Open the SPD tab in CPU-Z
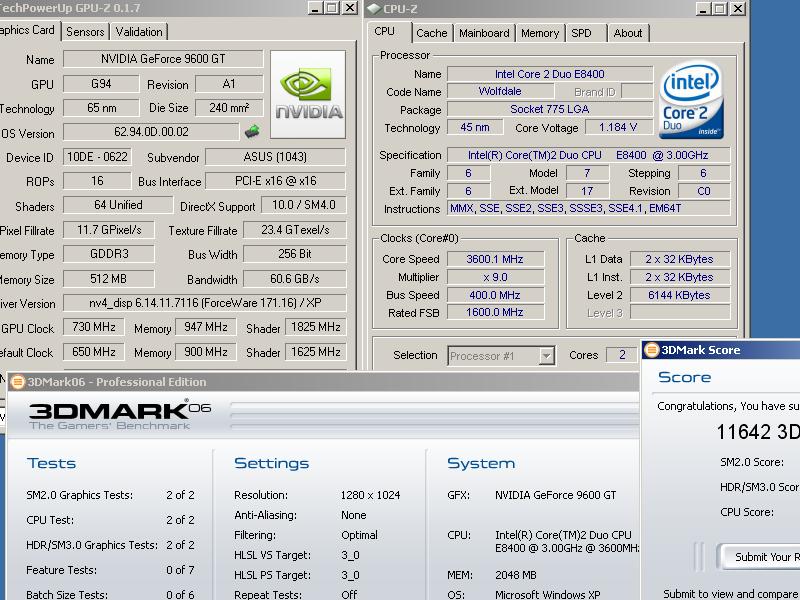800x600 pixels. (586, 33)
